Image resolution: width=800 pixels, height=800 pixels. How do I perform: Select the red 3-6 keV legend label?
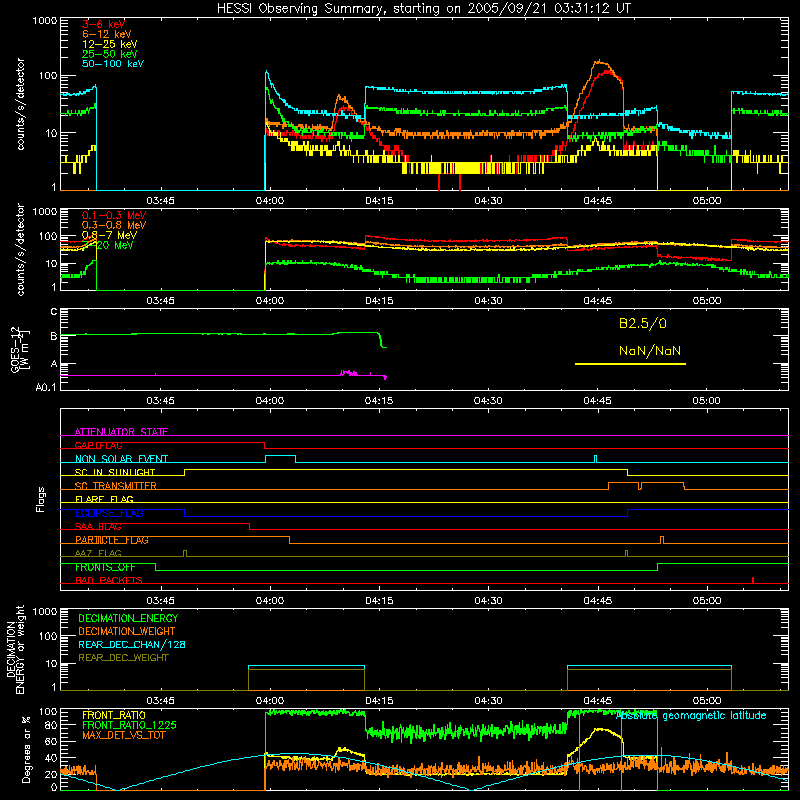pos(103,24)
